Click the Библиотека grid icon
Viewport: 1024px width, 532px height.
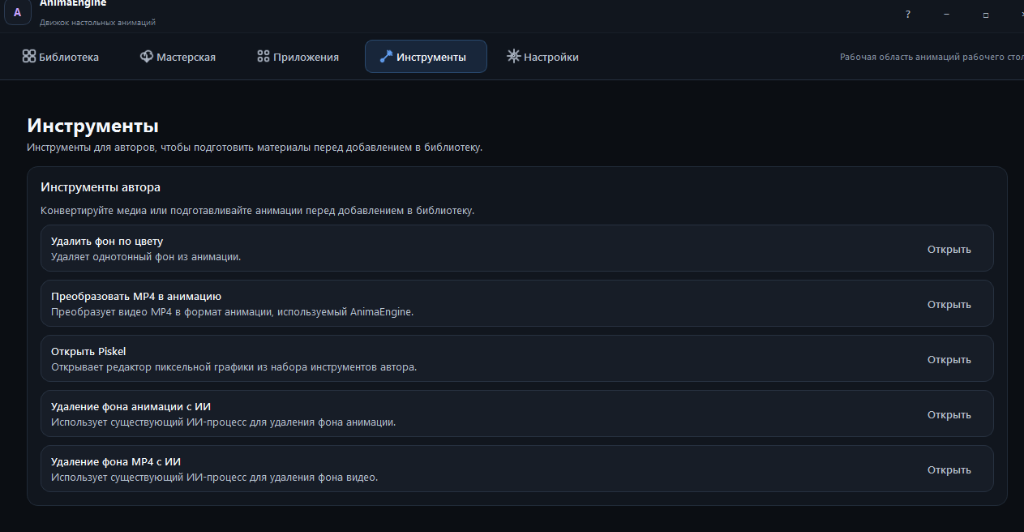click(x=29, y=56)
